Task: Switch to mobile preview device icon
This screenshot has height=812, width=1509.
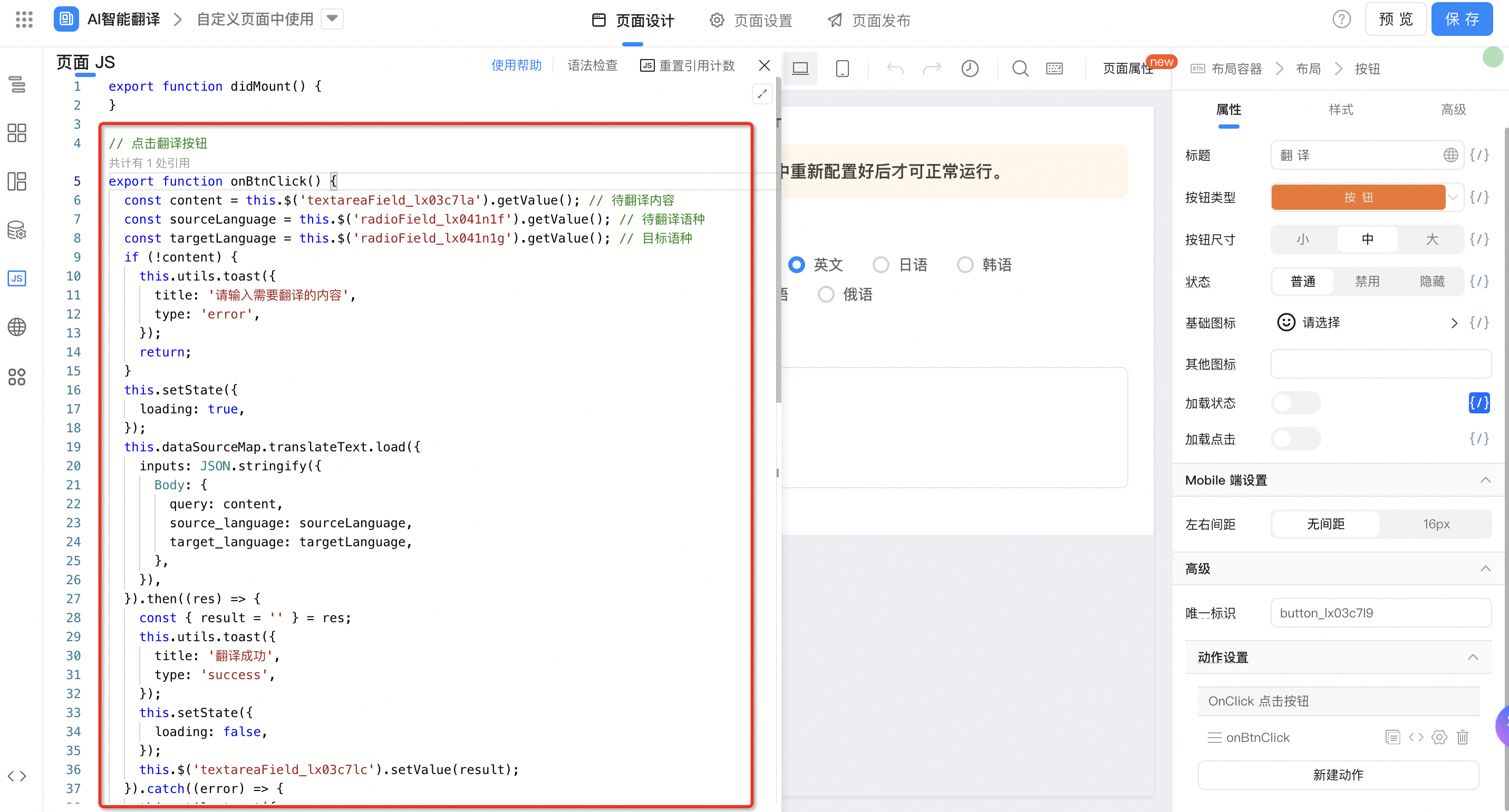Action: [843, 69]
